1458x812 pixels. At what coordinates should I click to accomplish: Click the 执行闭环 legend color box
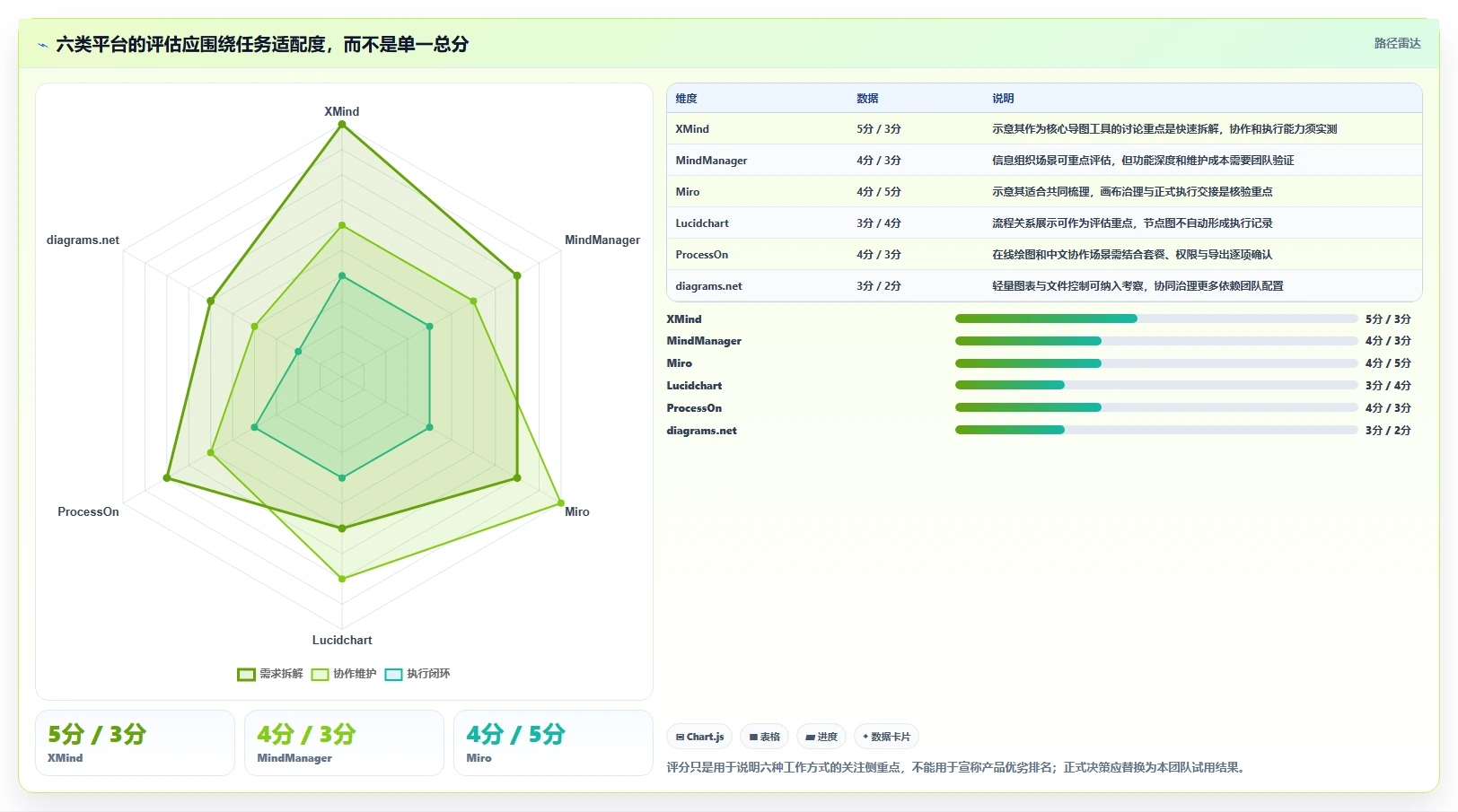point(393,675)
